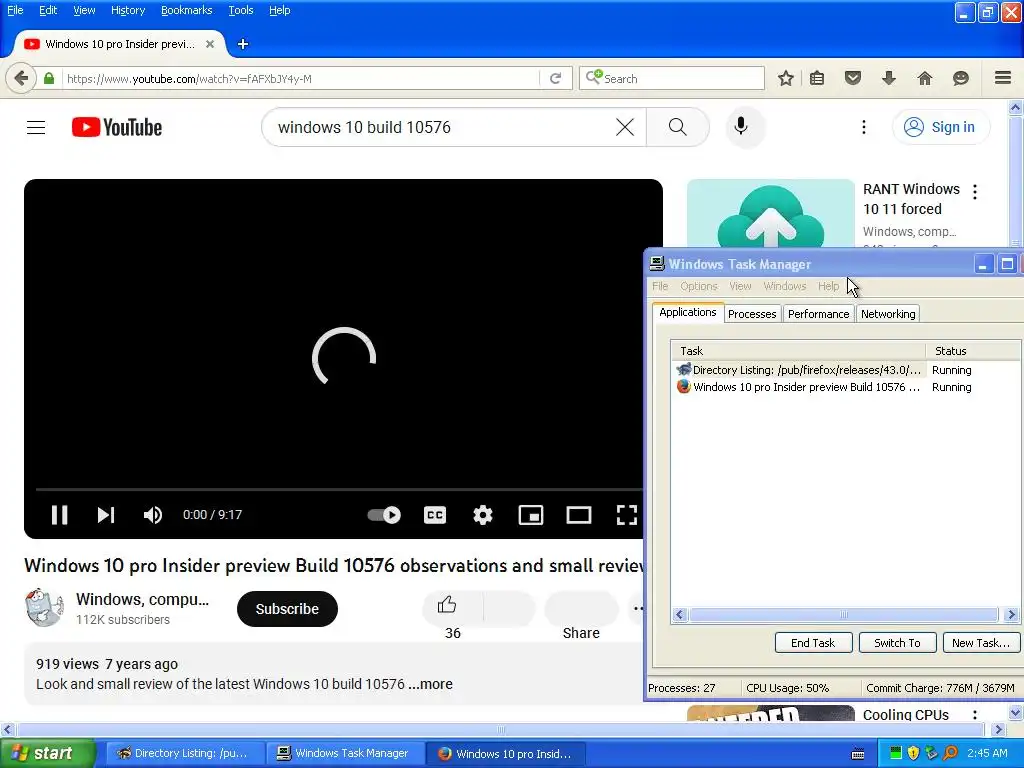Show bookmarks list icon in Firefox toolbar
The height and width of the screenshot is (768, 1024).
click(x=817, y=78)
